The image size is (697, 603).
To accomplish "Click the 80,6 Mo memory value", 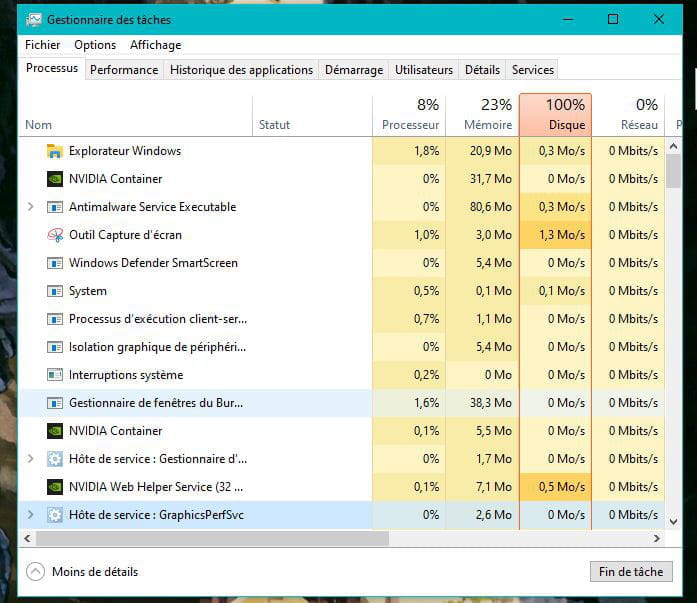I will coord(491,207).
